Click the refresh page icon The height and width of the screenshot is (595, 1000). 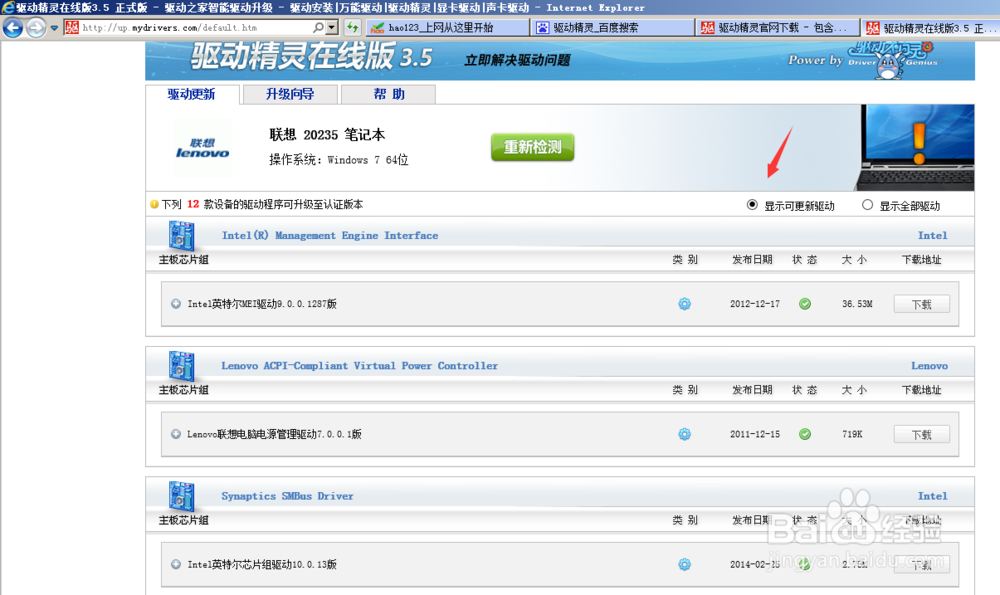[352, 27]
